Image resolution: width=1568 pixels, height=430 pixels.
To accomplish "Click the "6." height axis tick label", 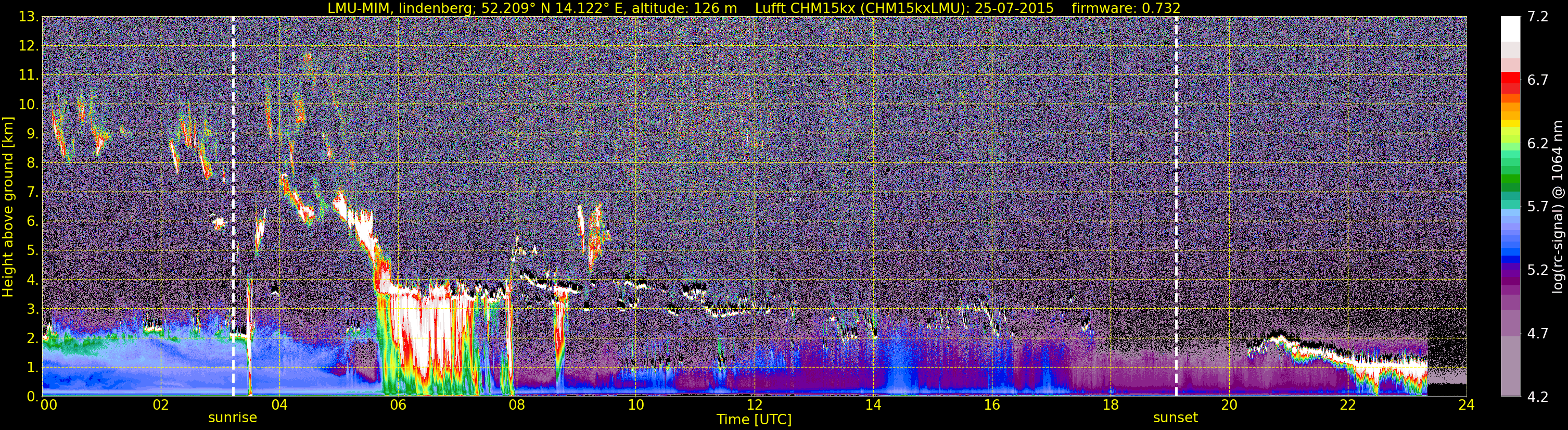I will tap(32, 221).
